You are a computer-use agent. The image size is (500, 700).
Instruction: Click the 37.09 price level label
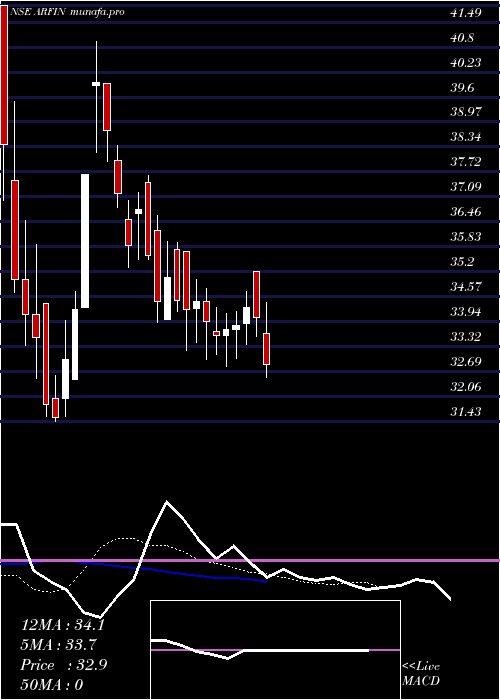click(x=466, y=187)
